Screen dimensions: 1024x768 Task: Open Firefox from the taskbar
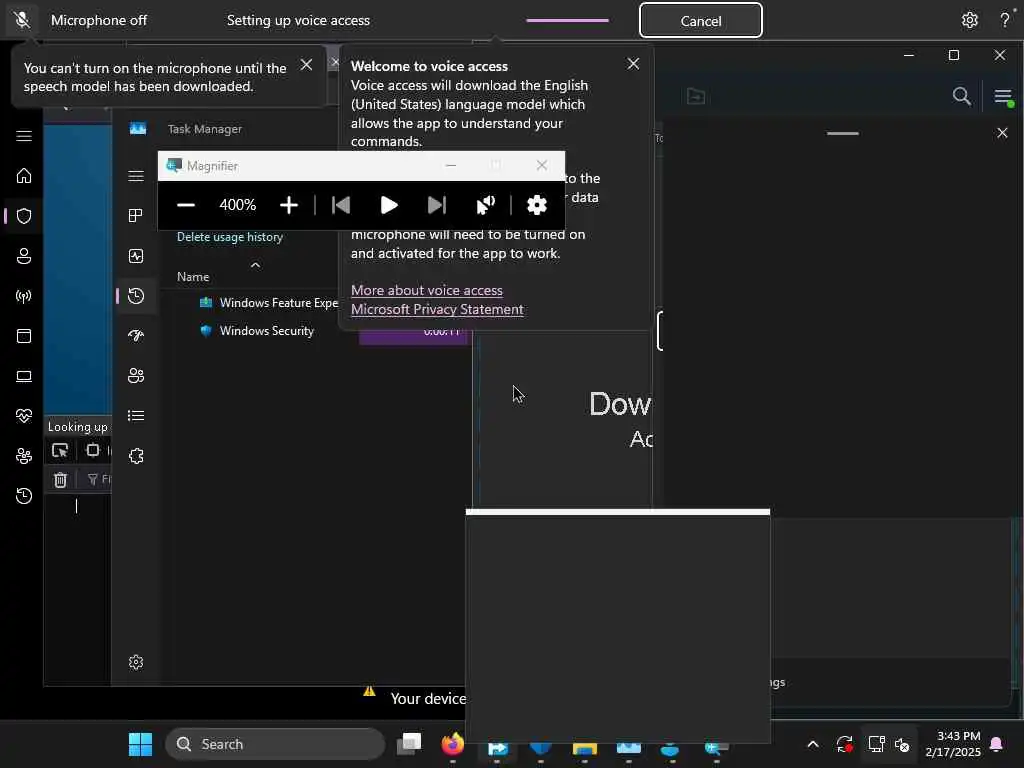click(453, 744)
